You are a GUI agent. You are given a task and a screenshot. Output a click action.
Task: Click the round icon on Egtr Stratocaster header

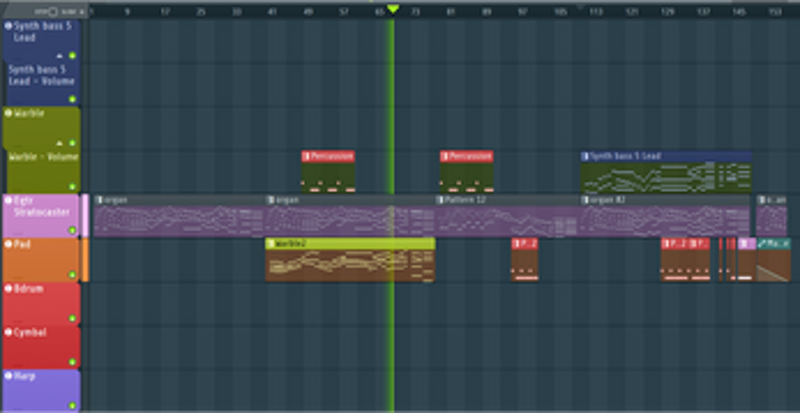point(8,201)
